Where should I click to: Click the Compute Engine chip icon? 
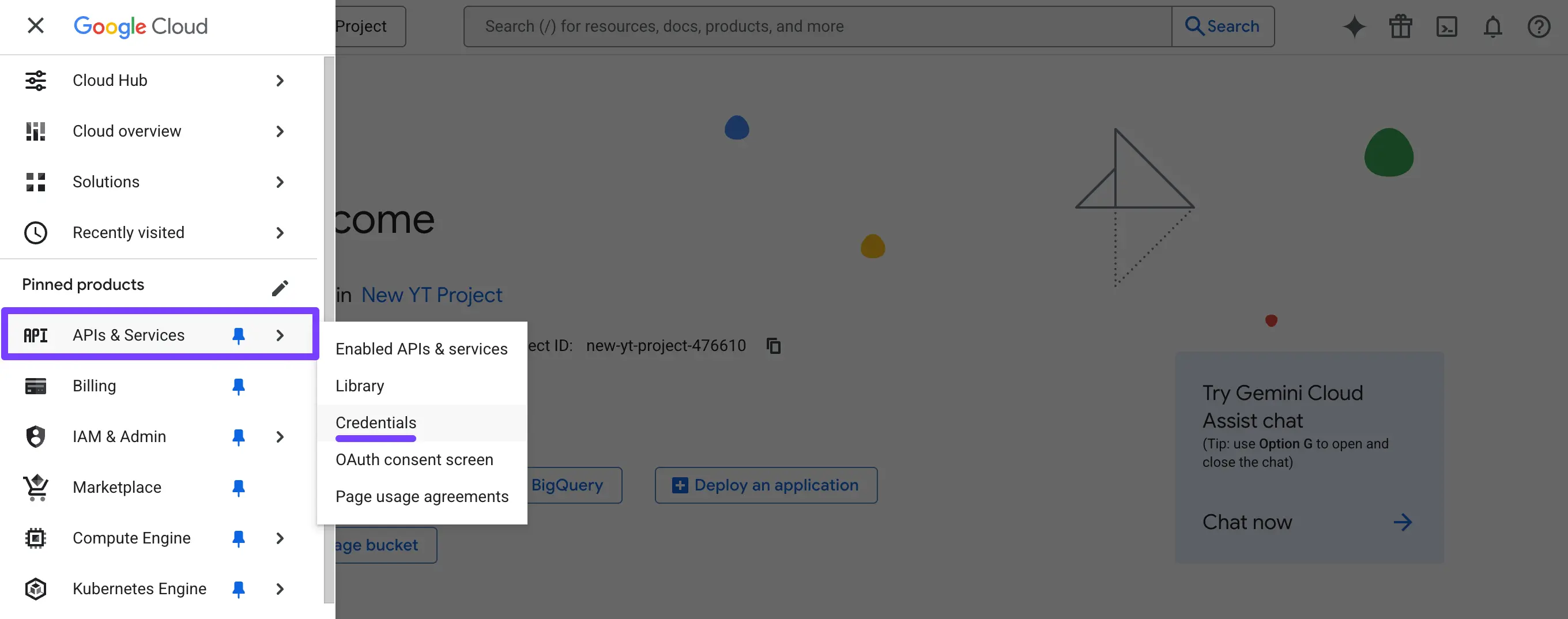(x=35, y=538)
